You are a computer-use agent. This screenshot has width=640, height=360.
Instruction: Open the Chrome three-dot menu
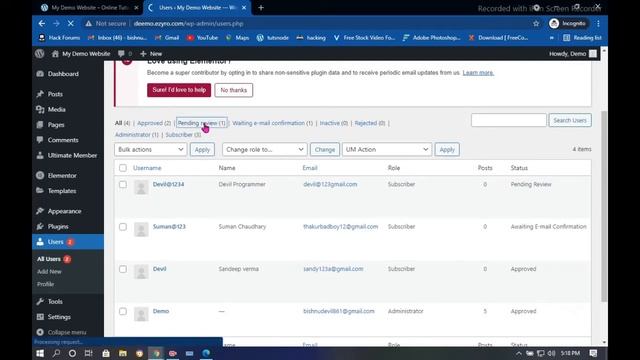click(x=598, y=24)
